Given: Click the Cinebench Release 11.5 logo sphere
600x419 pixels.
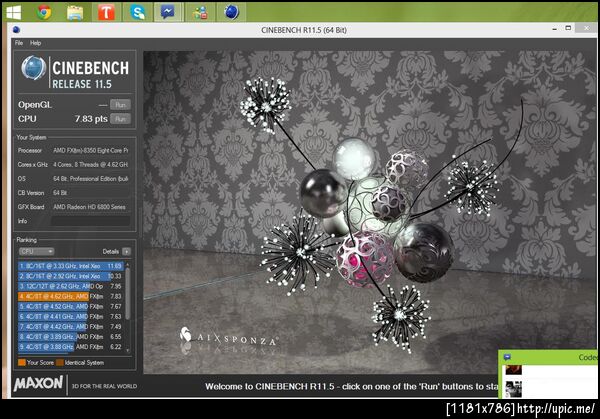Looking at the screenshot, I should (34, 68).
